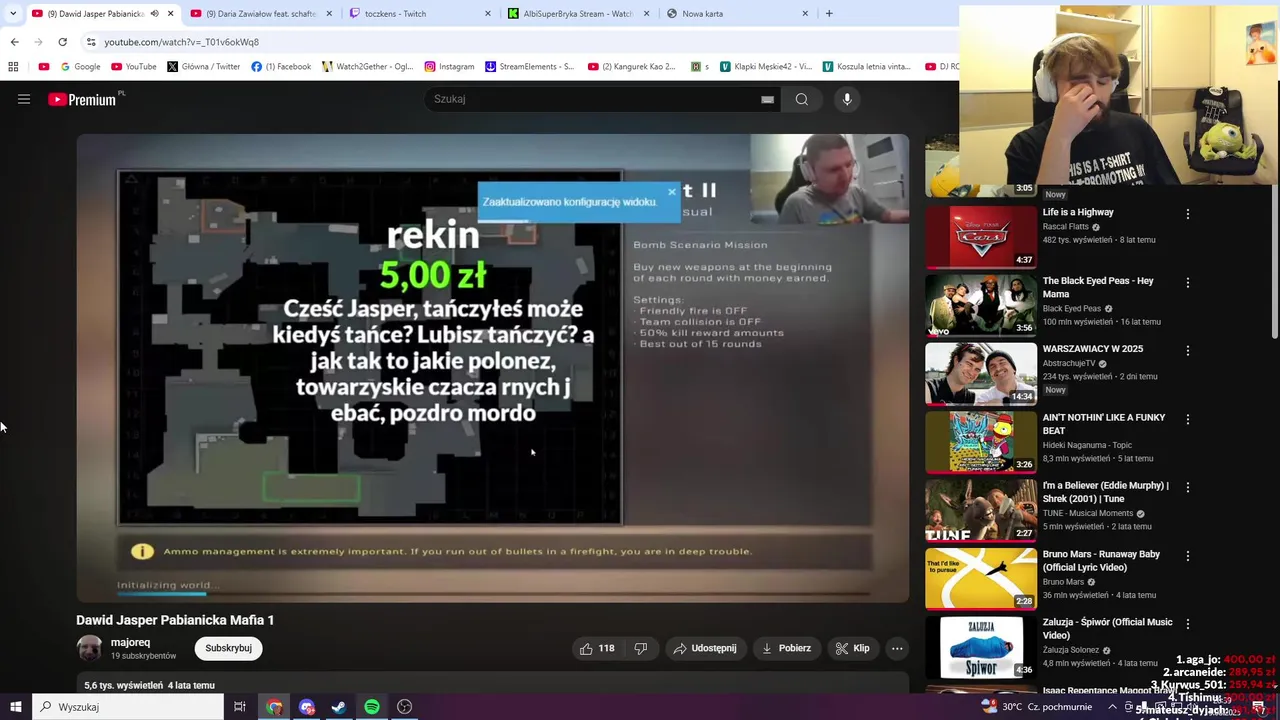Open Watch2Gether bookmark
1280x720 pixels.
click(x=367, y=67)
